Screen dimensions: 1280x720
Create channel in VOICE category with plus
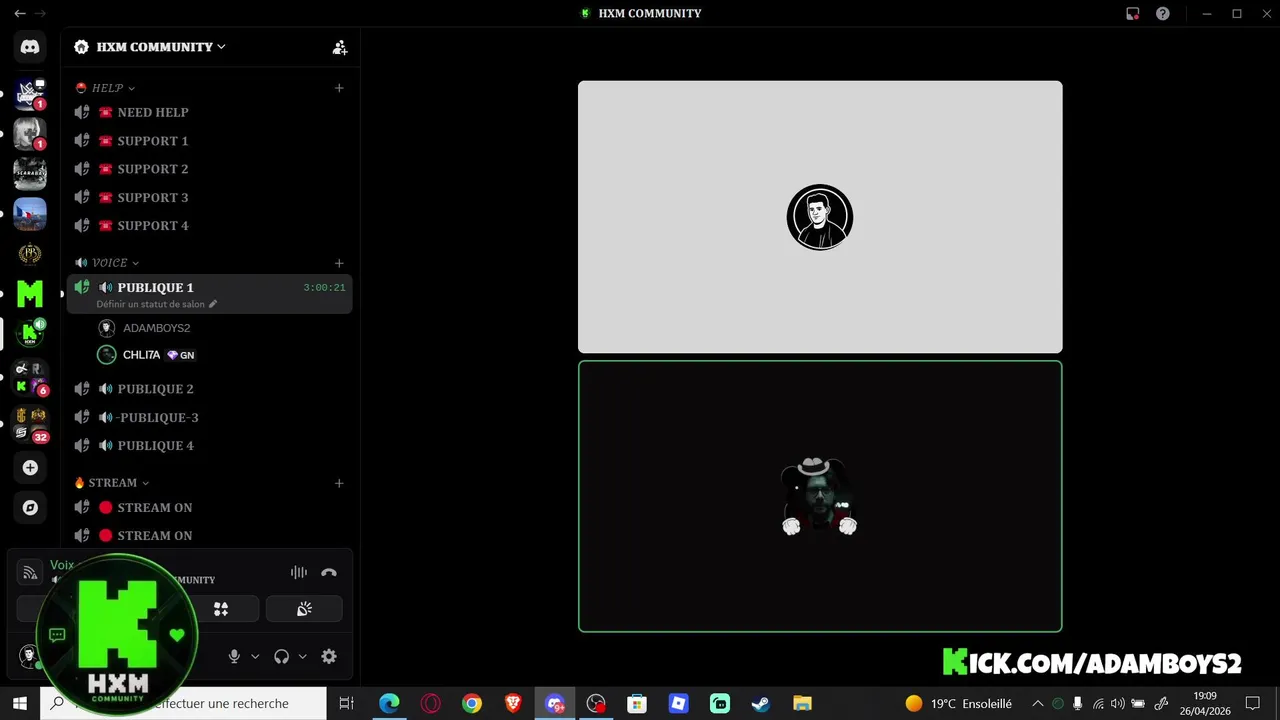[x=339, y=263]
